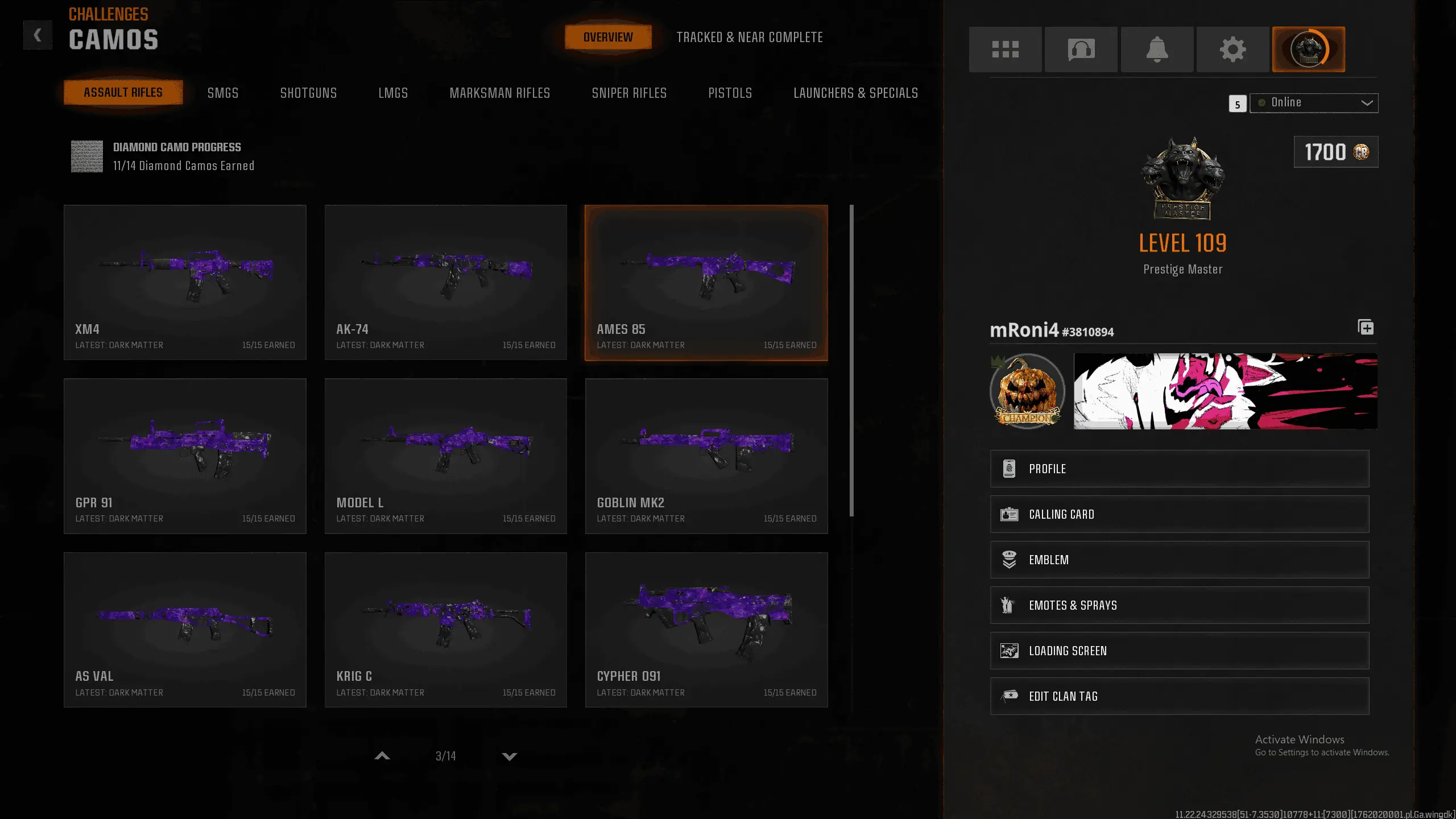The image size is (1456, 819).
Task: Open the Calling Card button
Action: pyautogui.click(x=1179, y=514)
